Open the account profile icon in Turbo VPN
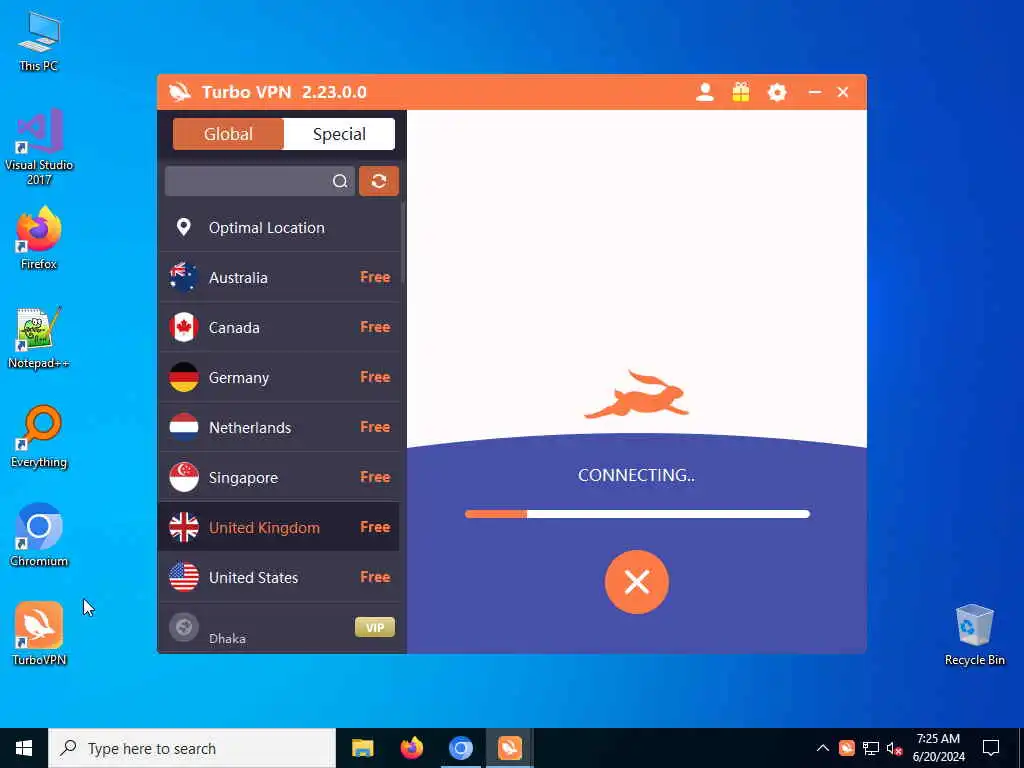The height and width of the screenshot is (768, 1024). (705, 92)
